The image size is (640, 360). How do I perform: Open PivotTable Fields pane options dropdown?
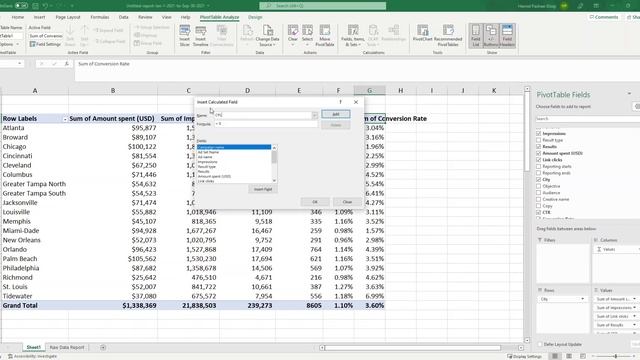point(629,94)
